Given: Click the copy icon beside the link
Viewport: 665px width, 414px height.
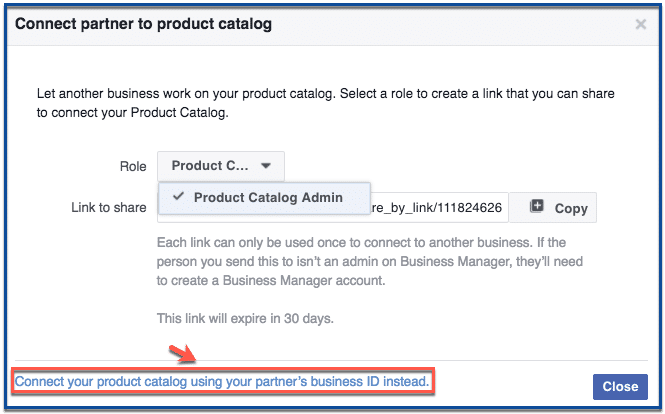Looking at the screenshot, I should click(x=536, y=207).
